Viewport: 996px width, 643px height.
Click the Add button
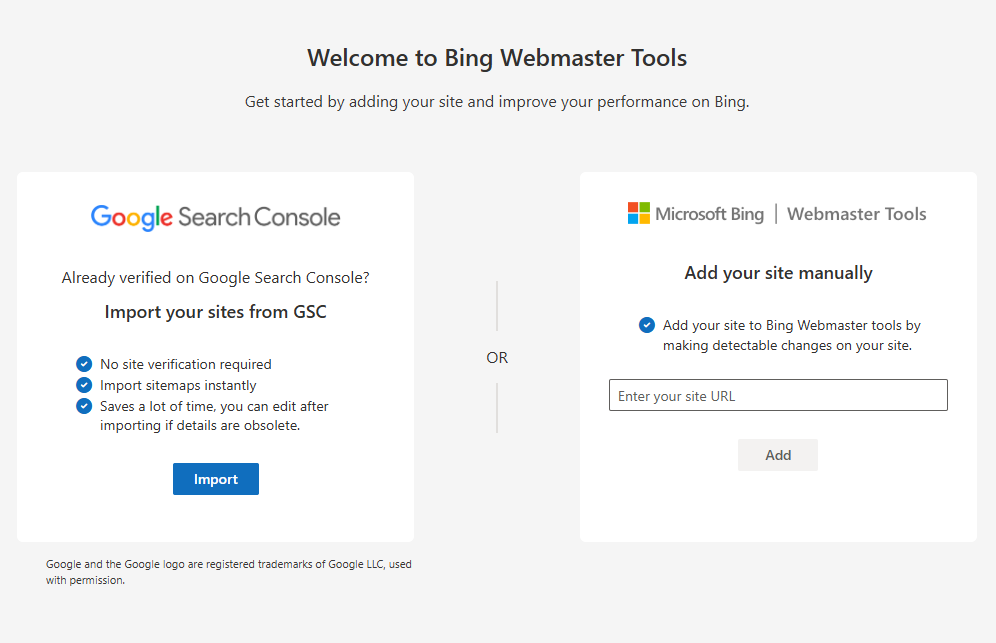click(777, 454)
